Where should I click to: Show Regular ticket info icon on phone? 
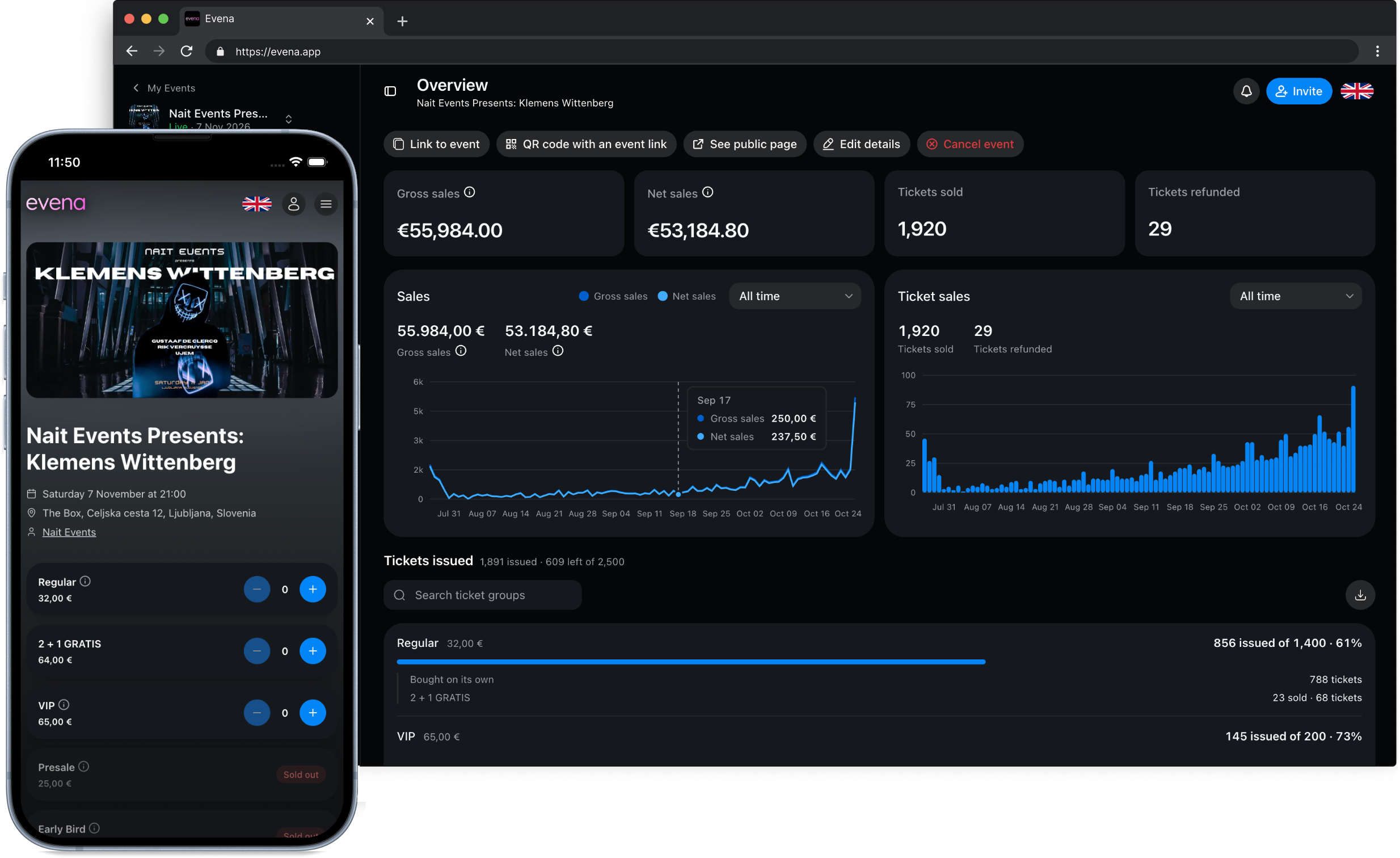click(85, 581)
